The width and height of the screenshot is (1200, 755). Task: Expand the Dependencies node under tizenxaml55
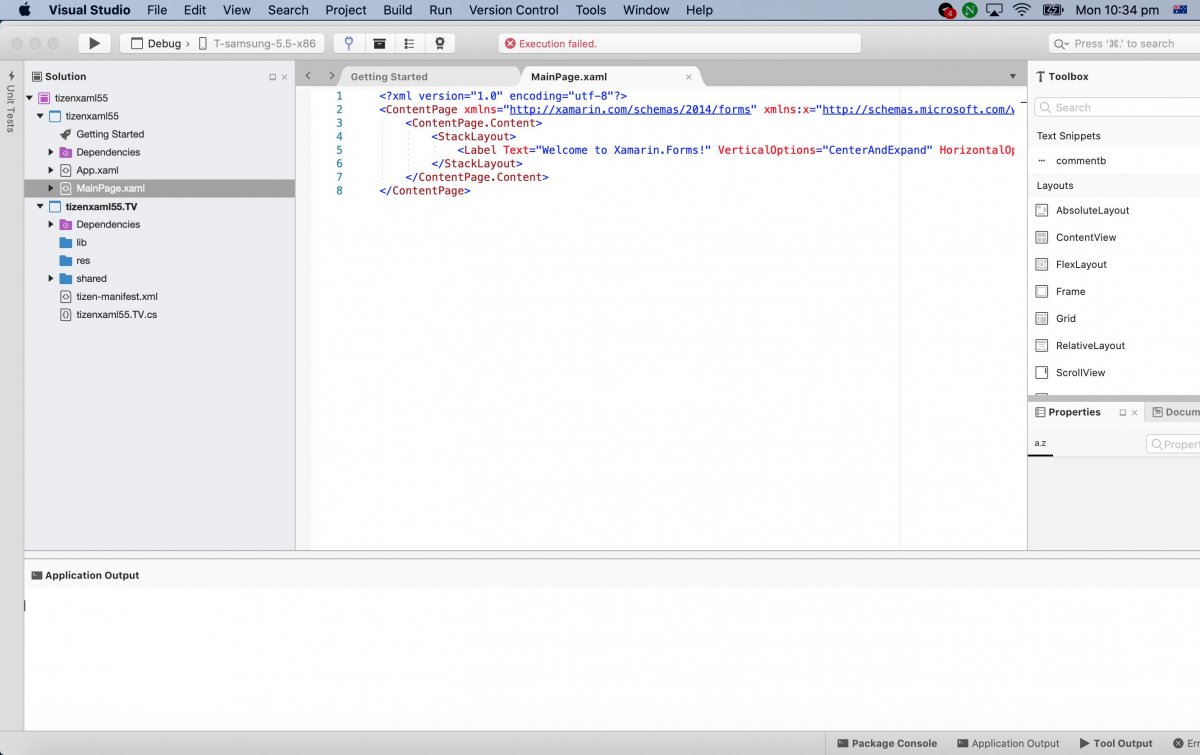point(51,153)
